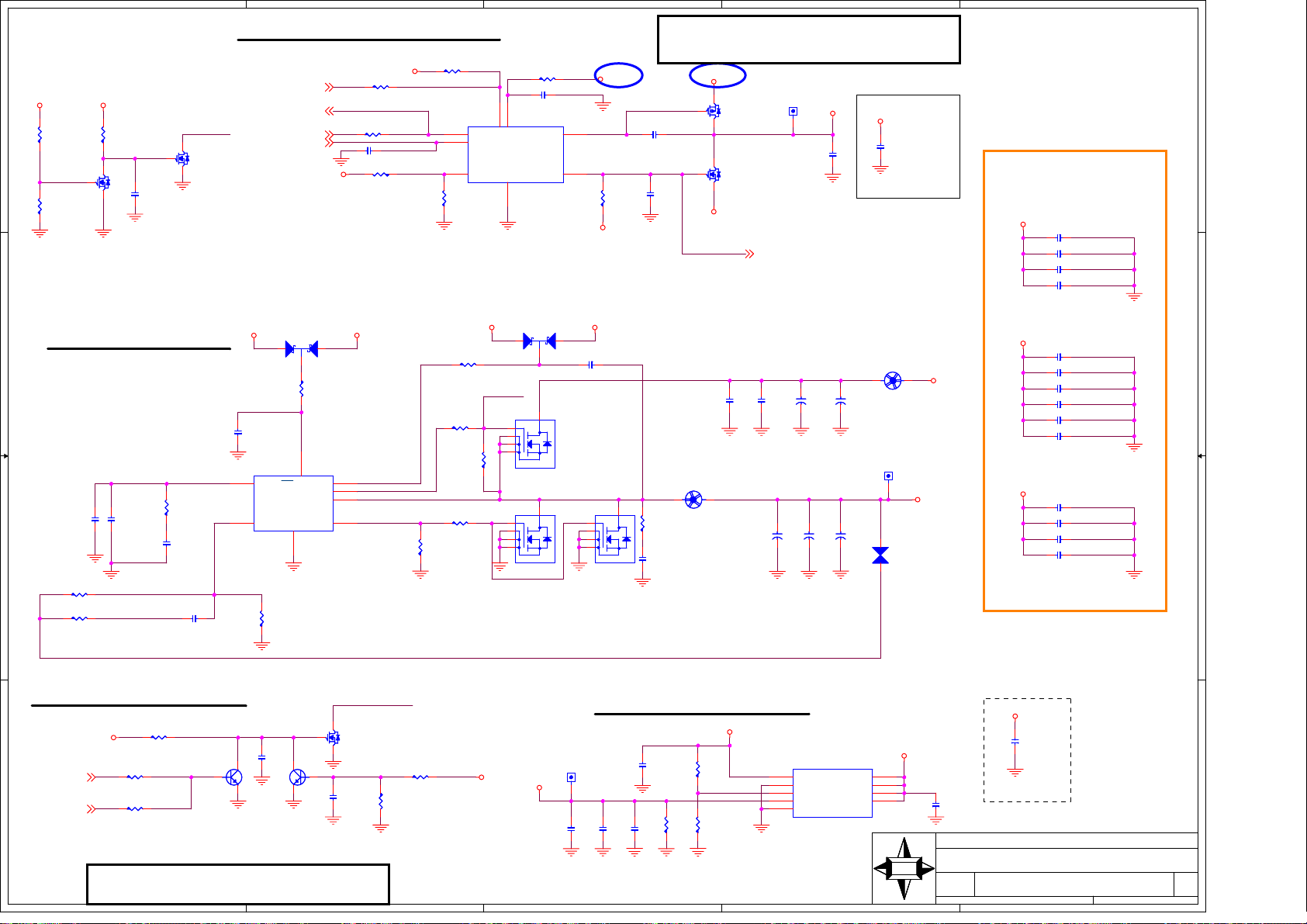Click the high-side MOSFET in top circuit
Image resolution: width=1307 pixels, height=924 pixels.
coord(714,111)
